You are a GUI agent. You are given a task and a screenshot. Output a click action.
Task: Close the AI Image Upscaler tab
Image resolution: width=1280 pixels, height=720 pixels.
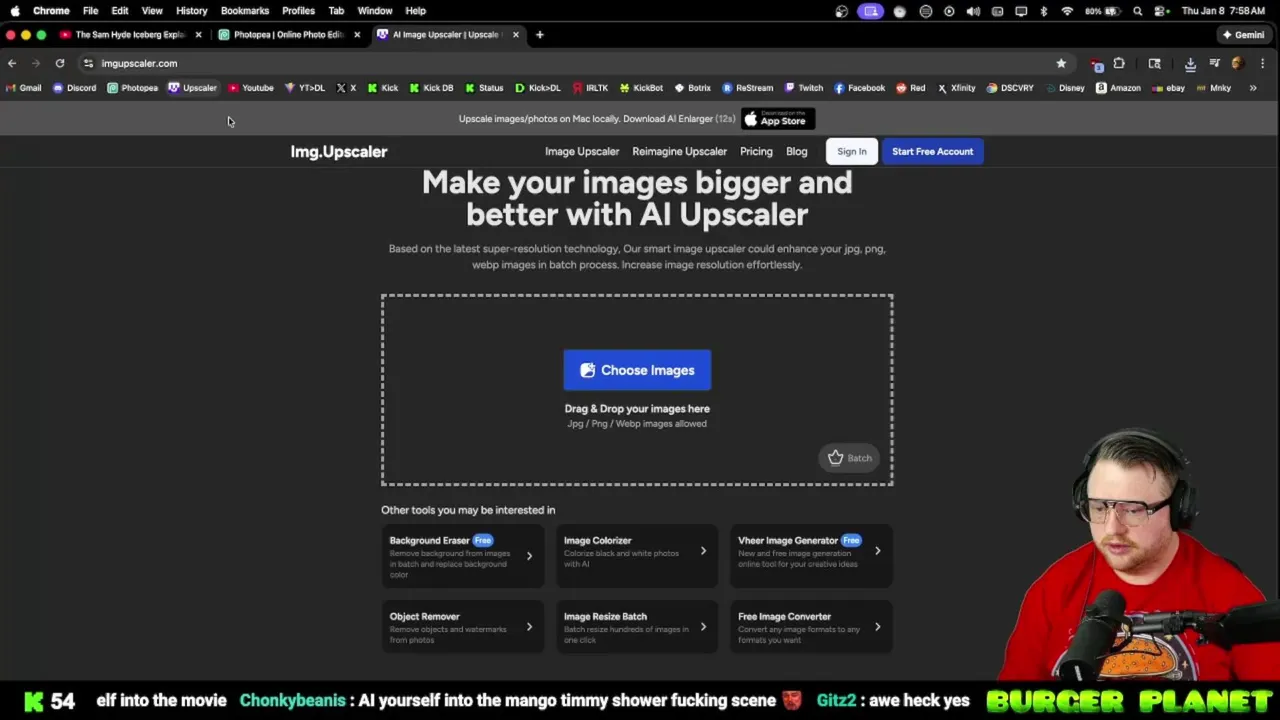[516, 34]
